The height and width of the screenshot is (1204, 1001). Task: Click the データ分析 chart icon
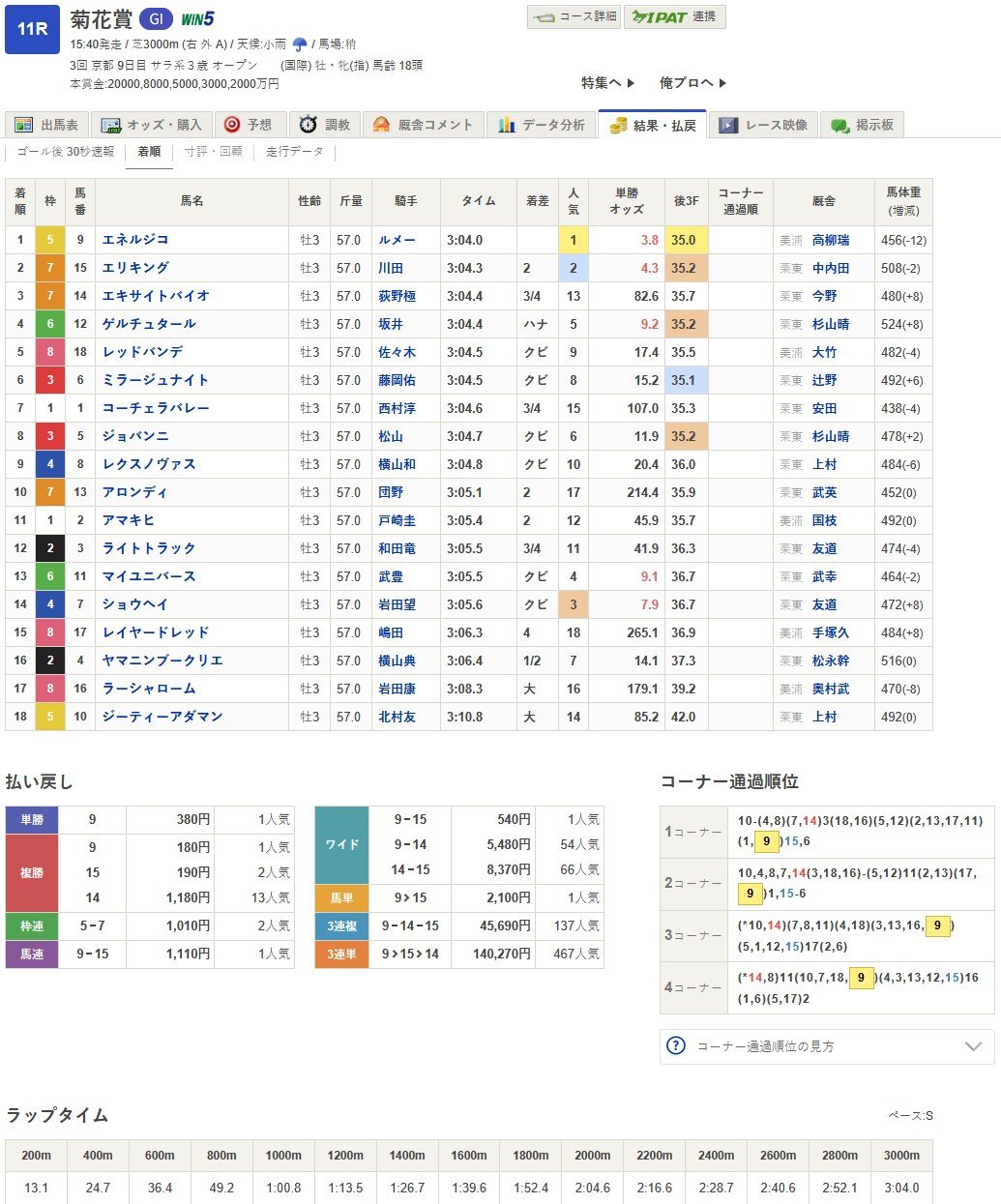[x=506, y=125]
